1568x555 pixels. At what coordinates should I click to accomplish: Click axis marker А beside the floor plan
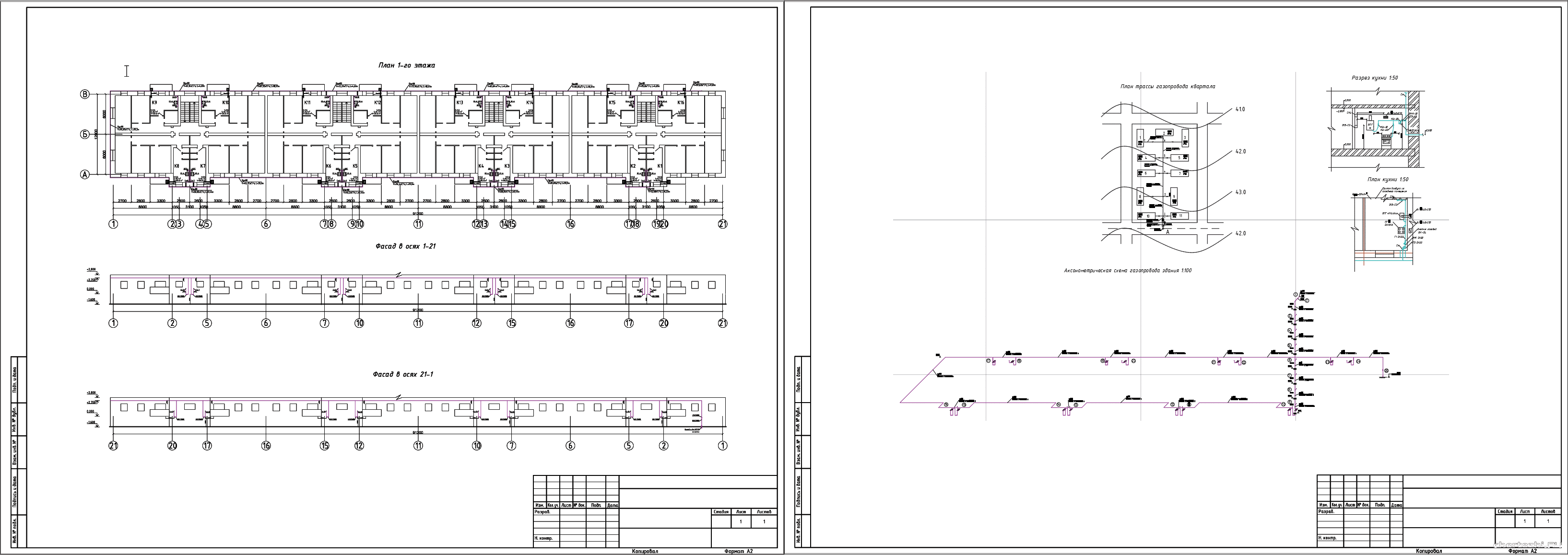click(85, 174)
